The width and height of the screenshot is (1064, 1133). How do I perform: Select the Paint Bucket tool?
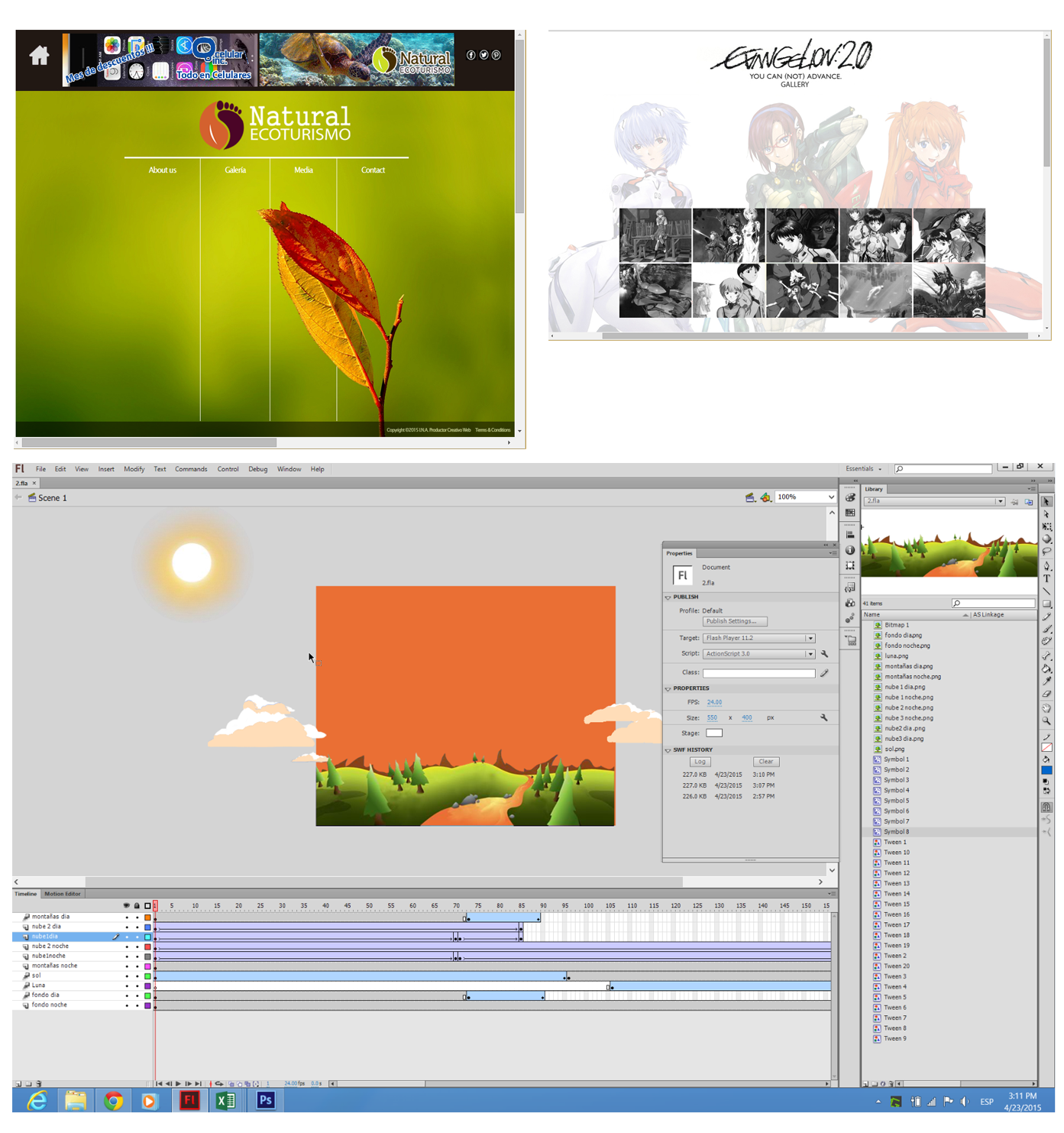[x=1046, y=668]
